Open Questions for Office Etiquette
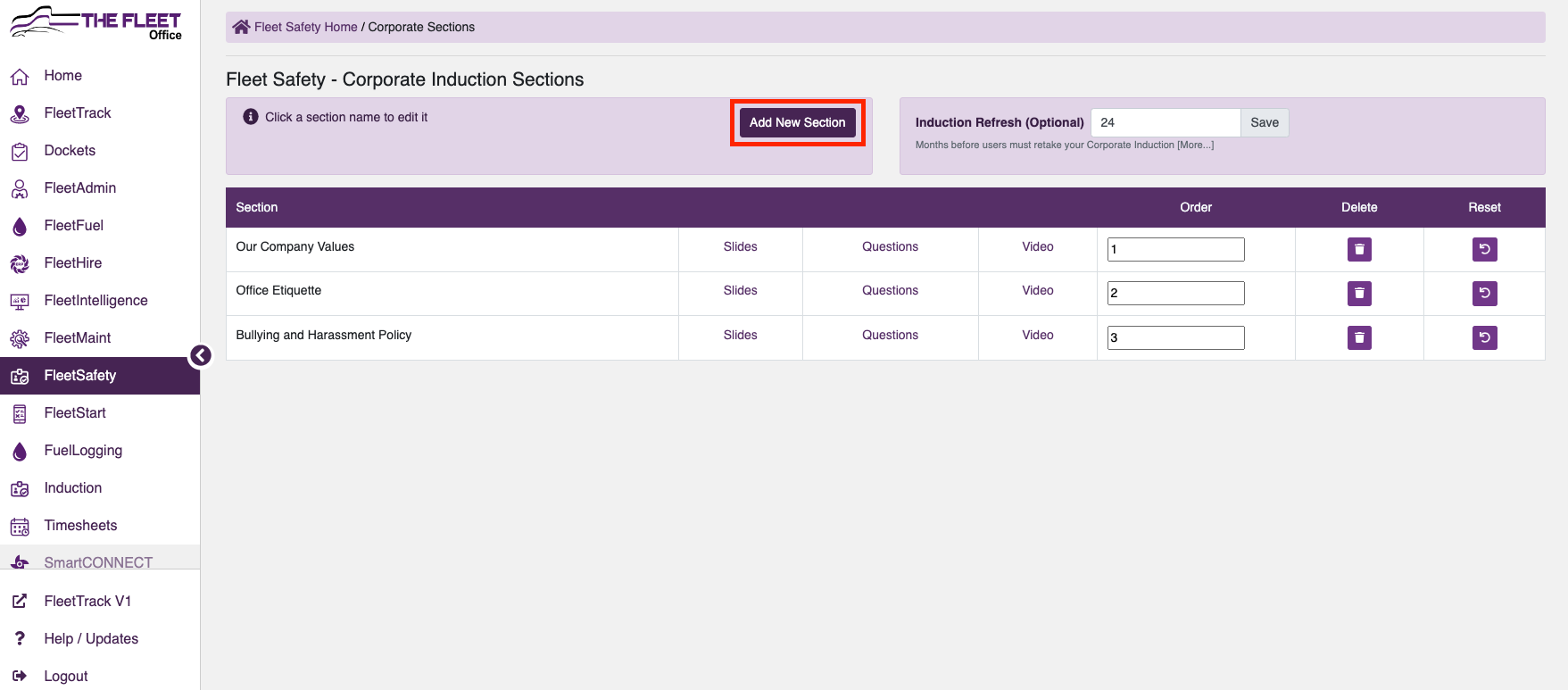Image resolution: width=1568 pixels, height=690 pixels. click(x=890, y=290)
